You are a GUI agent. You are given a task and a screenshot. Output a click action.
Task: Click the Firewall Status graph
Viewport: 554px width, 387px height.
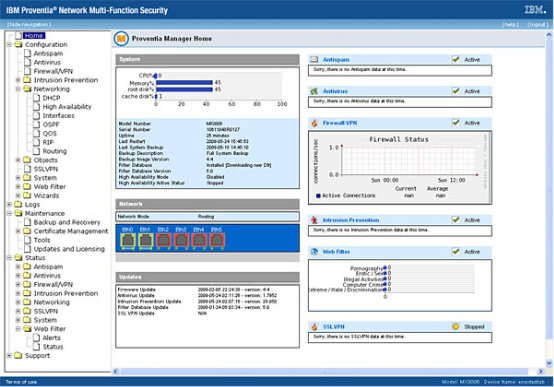[400, 168]
